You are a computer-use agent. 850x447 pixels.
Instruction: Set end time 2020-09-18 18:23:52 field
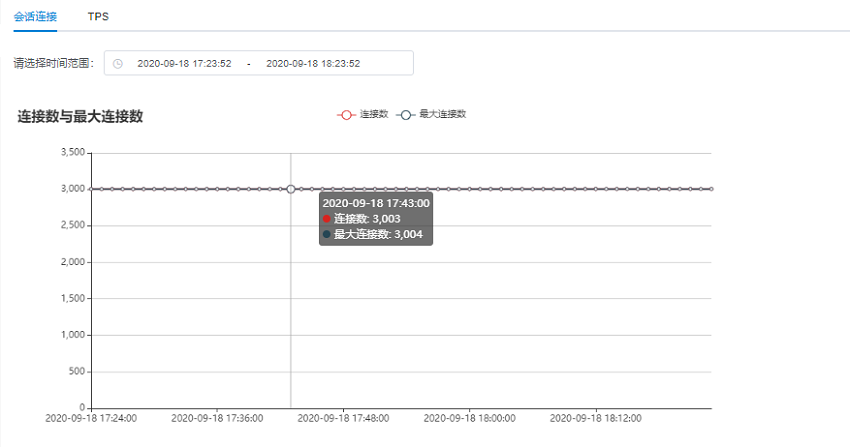pos(313,63)
